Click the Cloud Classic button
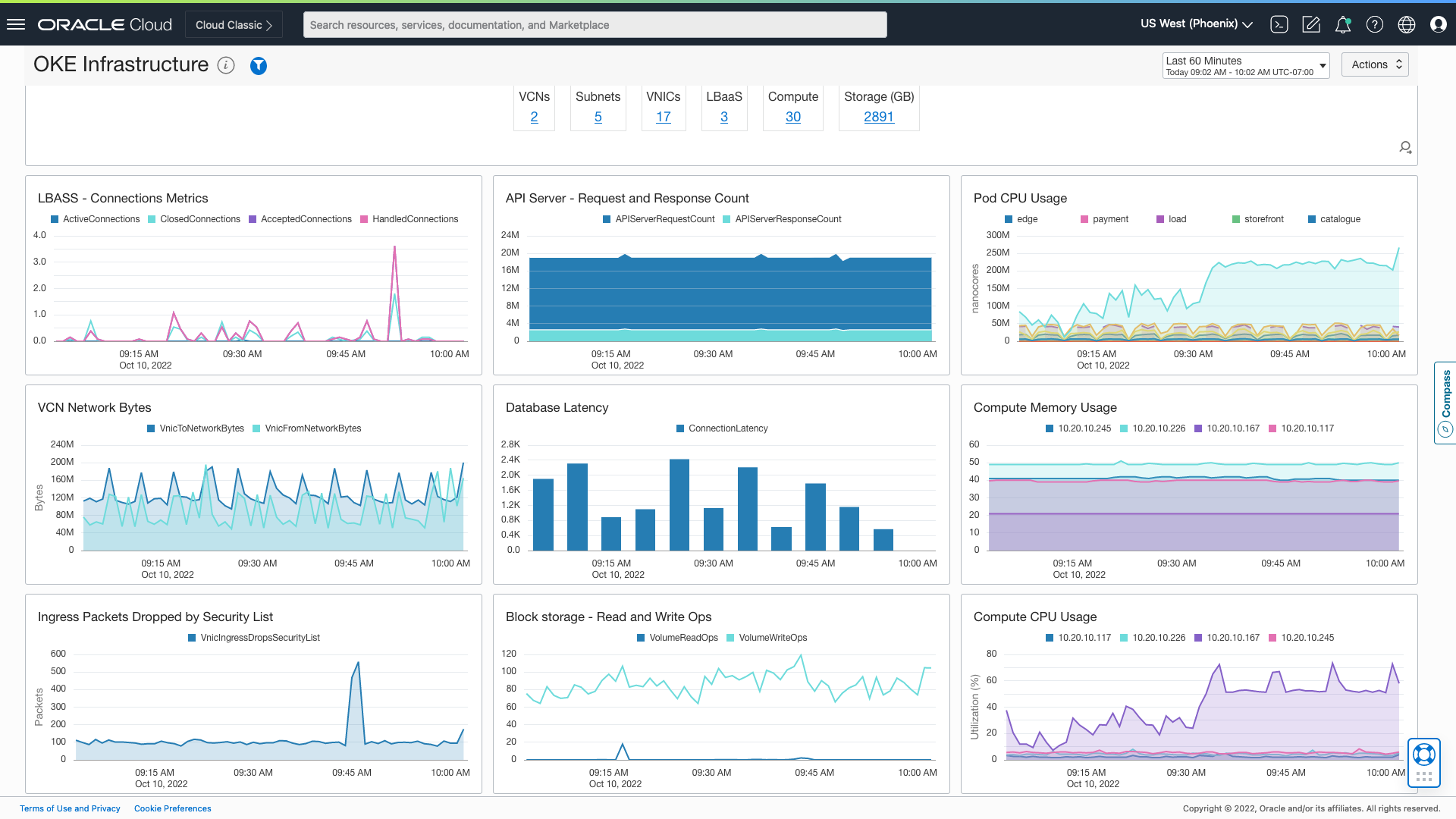1456x819 pixels. (x=234, y=24)
